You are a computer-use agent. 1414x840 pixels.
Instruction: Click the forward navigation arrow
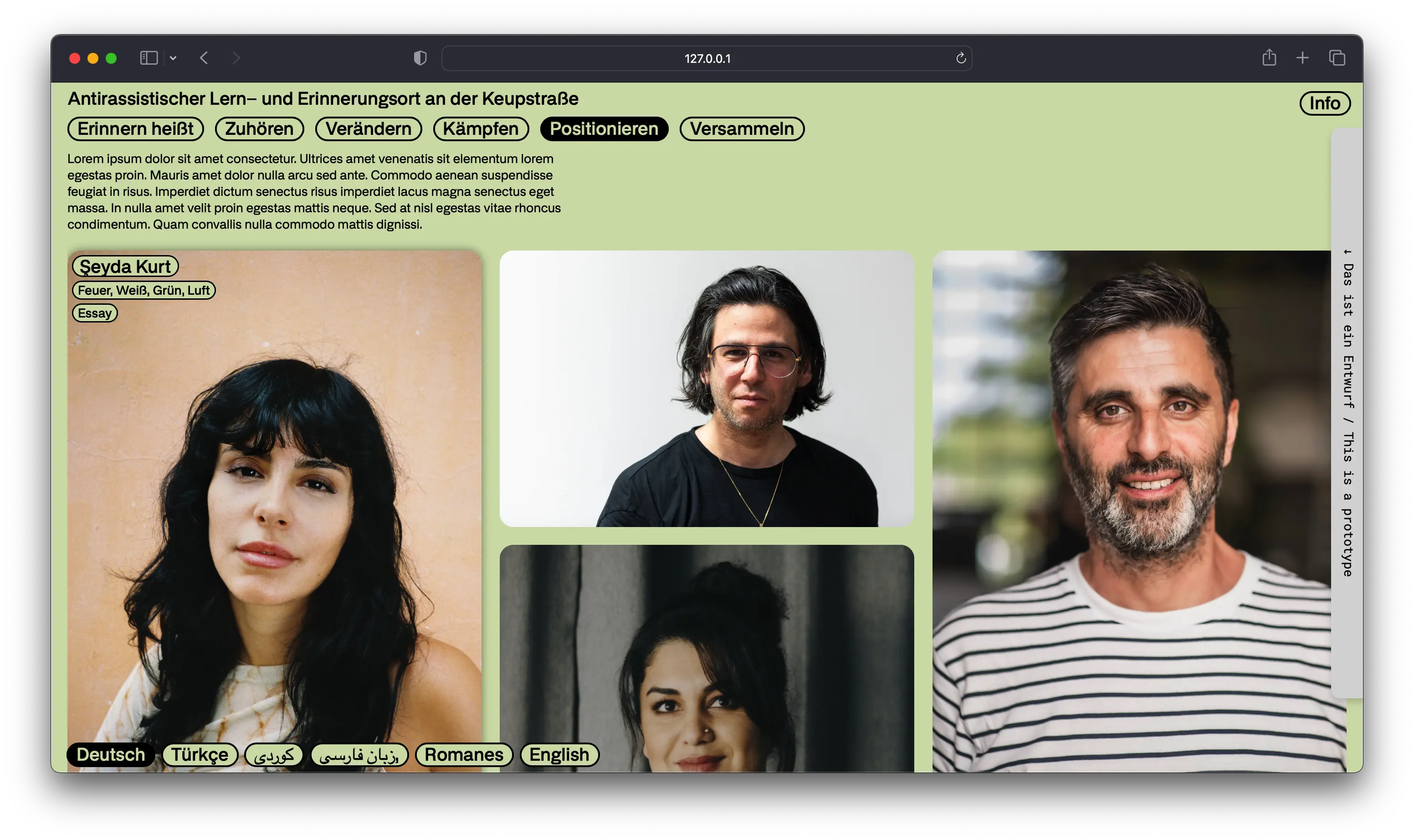[x=236, y=58]
